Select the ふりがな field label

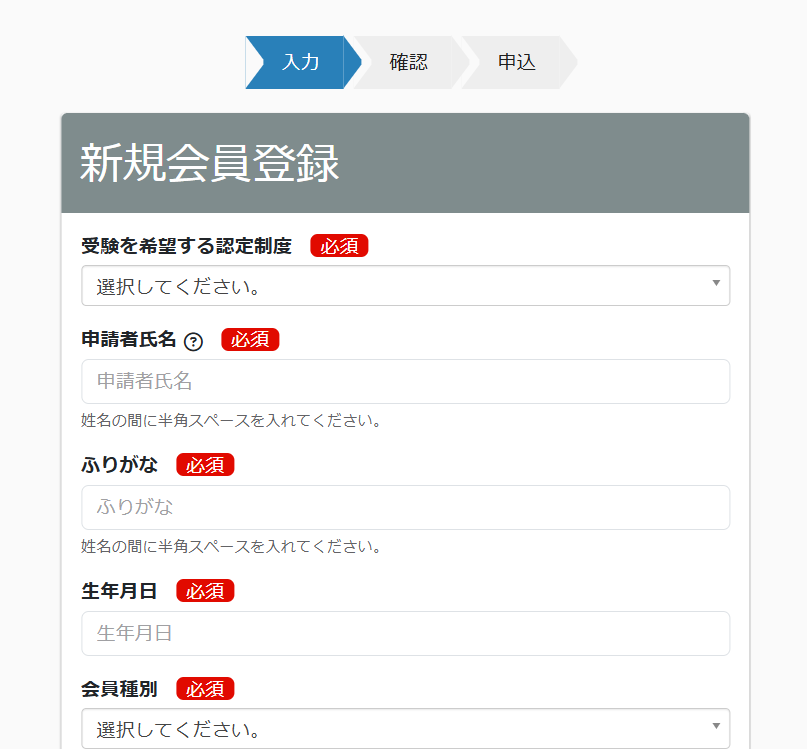[x=119, y=465]
